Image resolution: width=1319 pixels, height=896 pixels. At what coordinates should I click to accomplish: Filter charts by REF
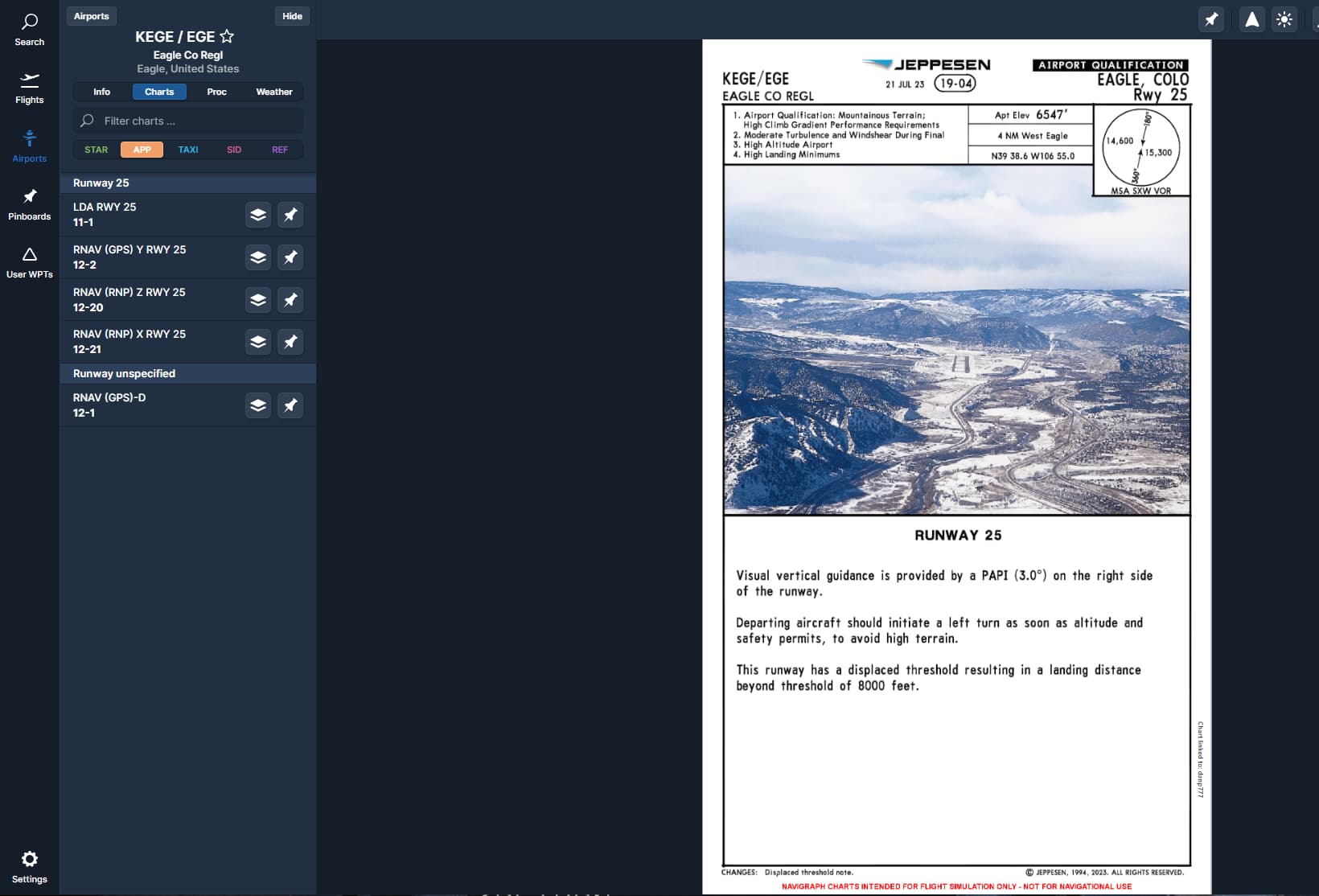click(280, 150)
